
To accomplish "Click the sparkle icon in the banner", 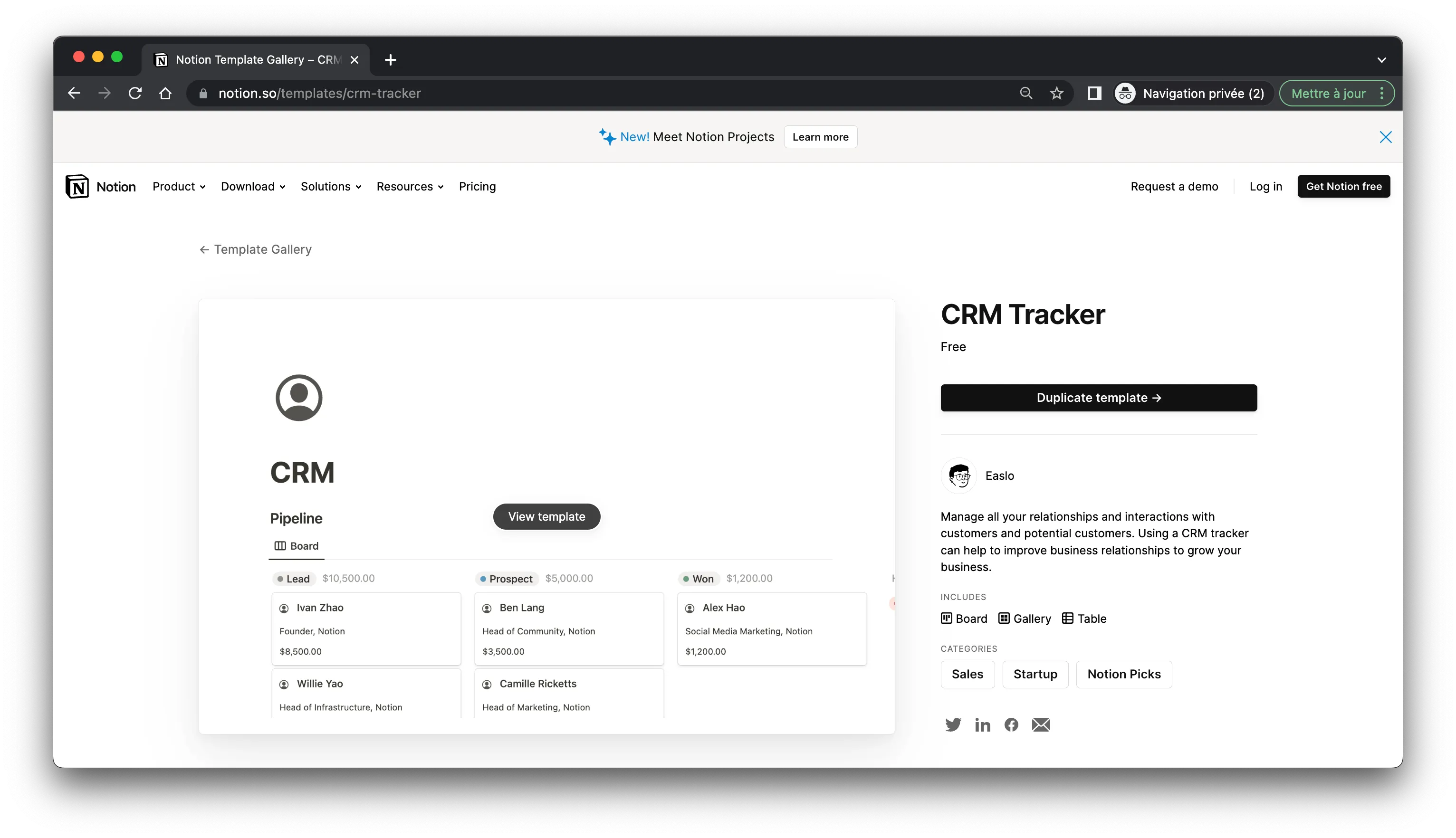I will tap(607, 136).
